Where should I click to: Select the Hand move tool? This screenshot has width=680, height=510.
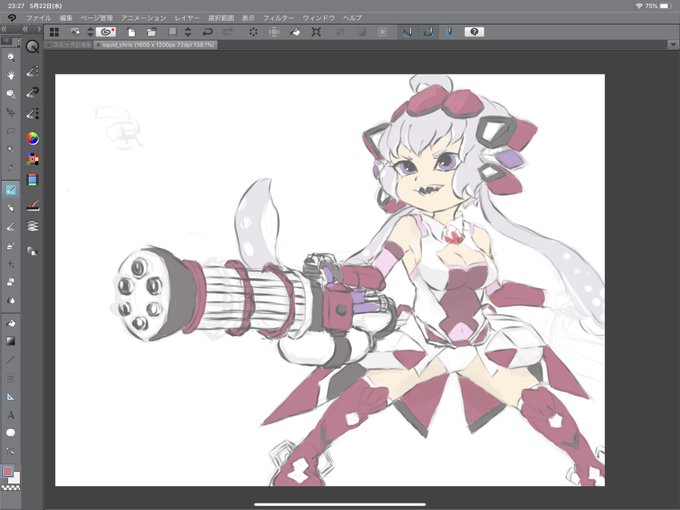point(11,75)
